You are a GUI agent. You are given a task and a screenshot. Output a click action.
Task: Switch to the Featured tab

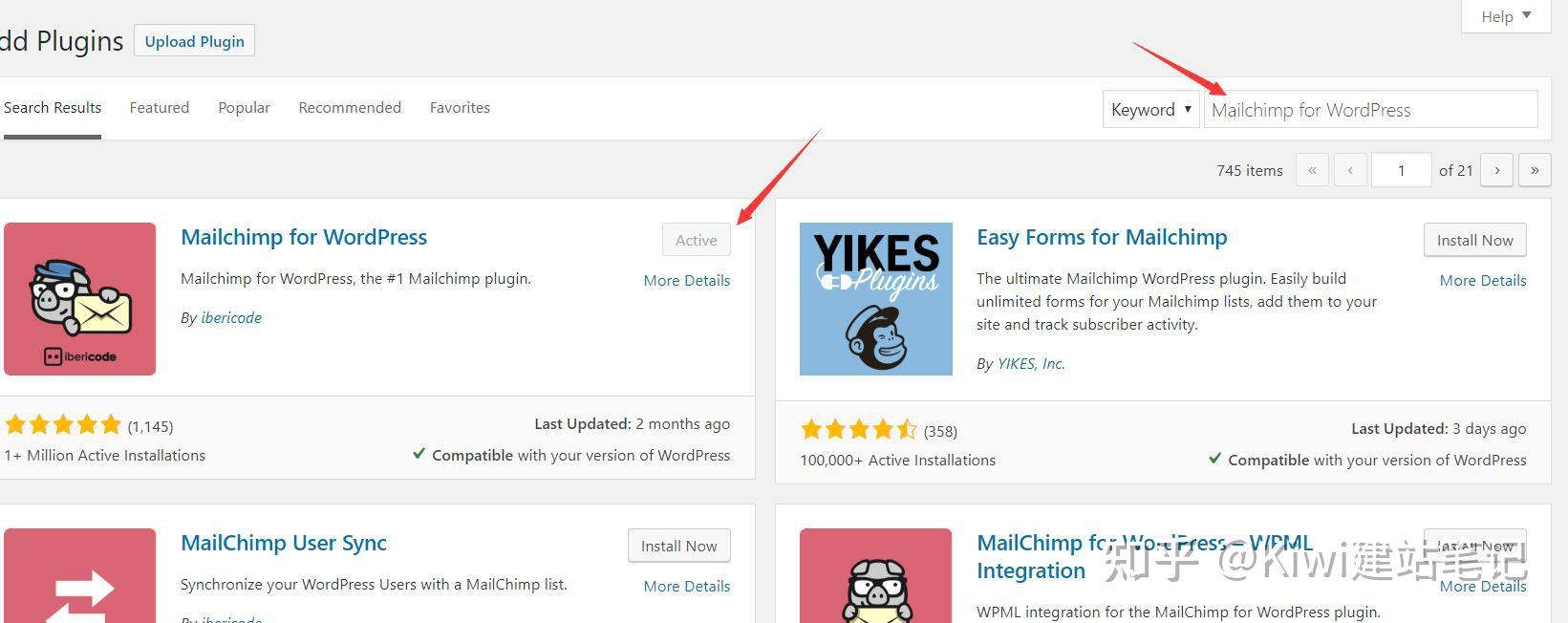click(160, 107)
